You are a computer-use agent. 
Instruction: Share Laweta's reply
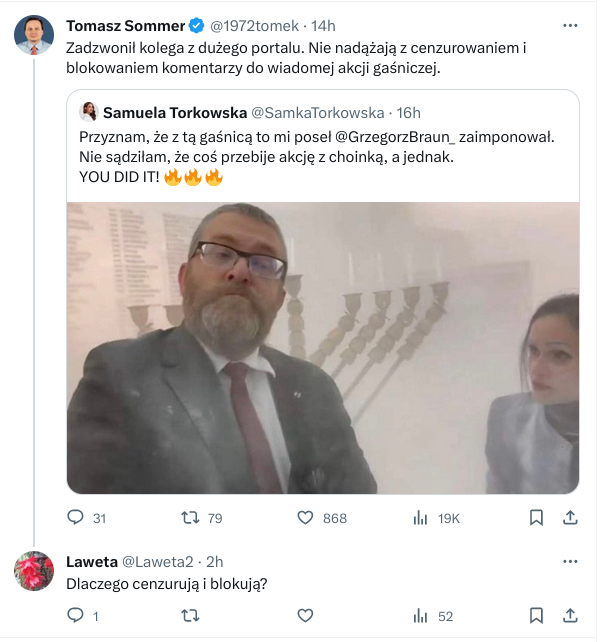pos(570,617)
